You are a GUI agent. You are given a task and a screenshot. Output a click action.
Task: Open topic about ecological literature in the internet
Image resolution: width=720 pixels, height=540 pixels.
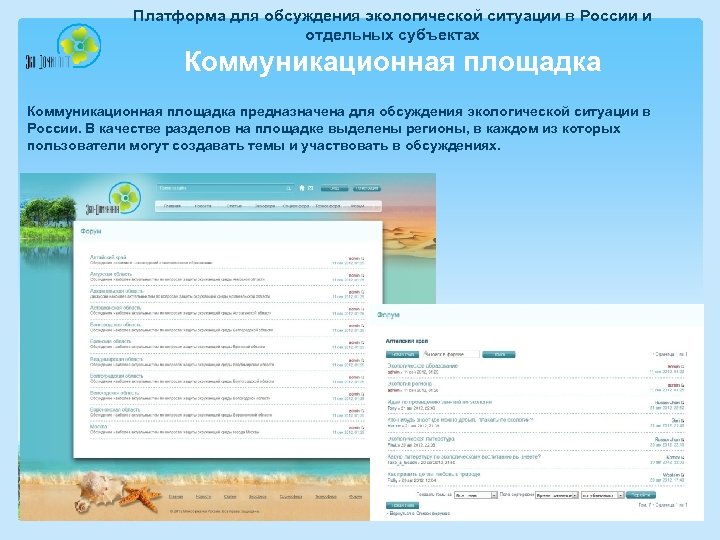(464, 457)
